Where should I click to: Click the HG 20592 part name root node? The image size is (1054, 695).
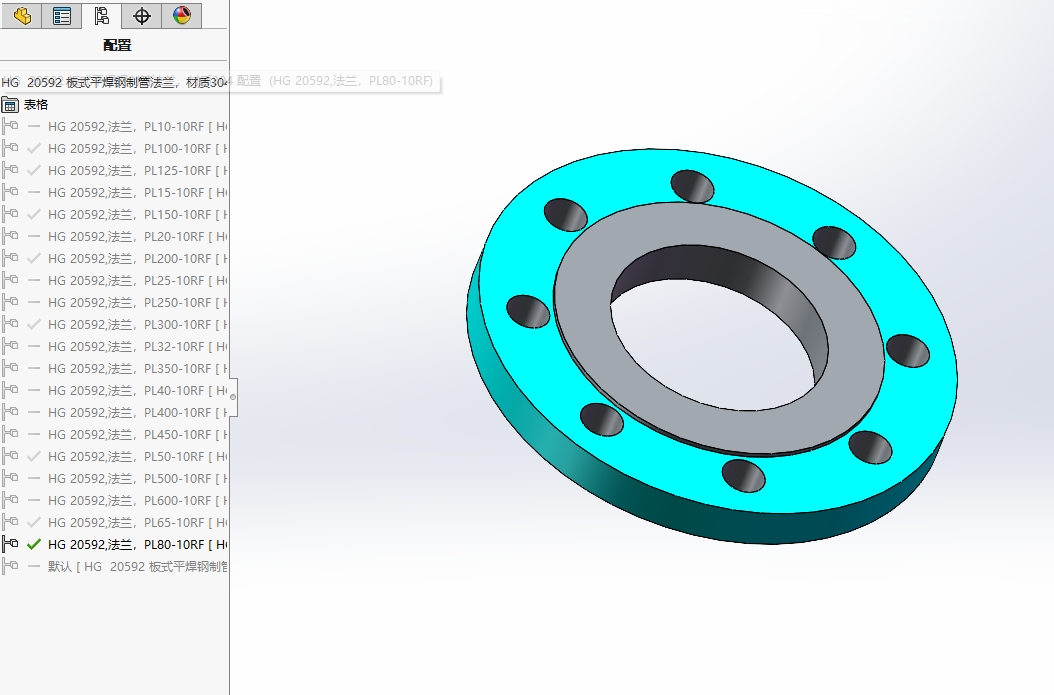pos(114,82)
